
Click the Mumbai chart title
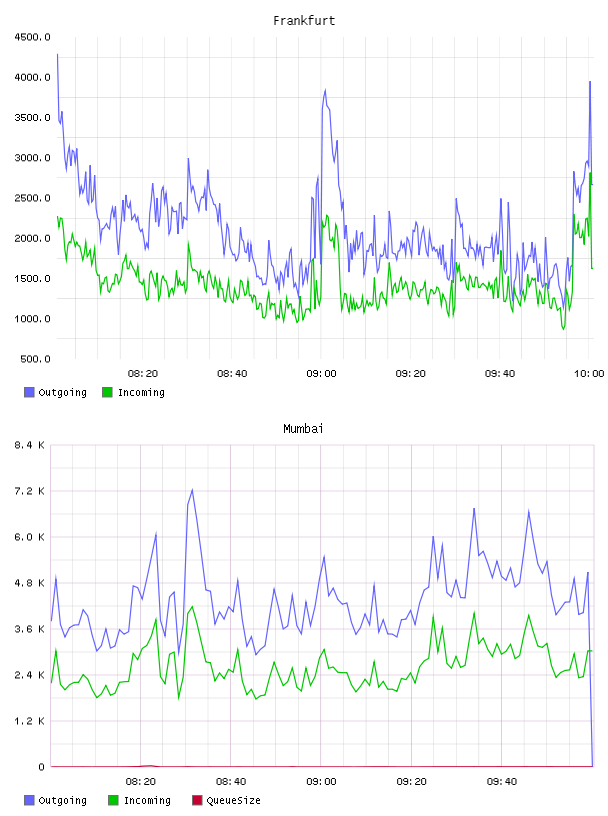[x=303, y=429]
